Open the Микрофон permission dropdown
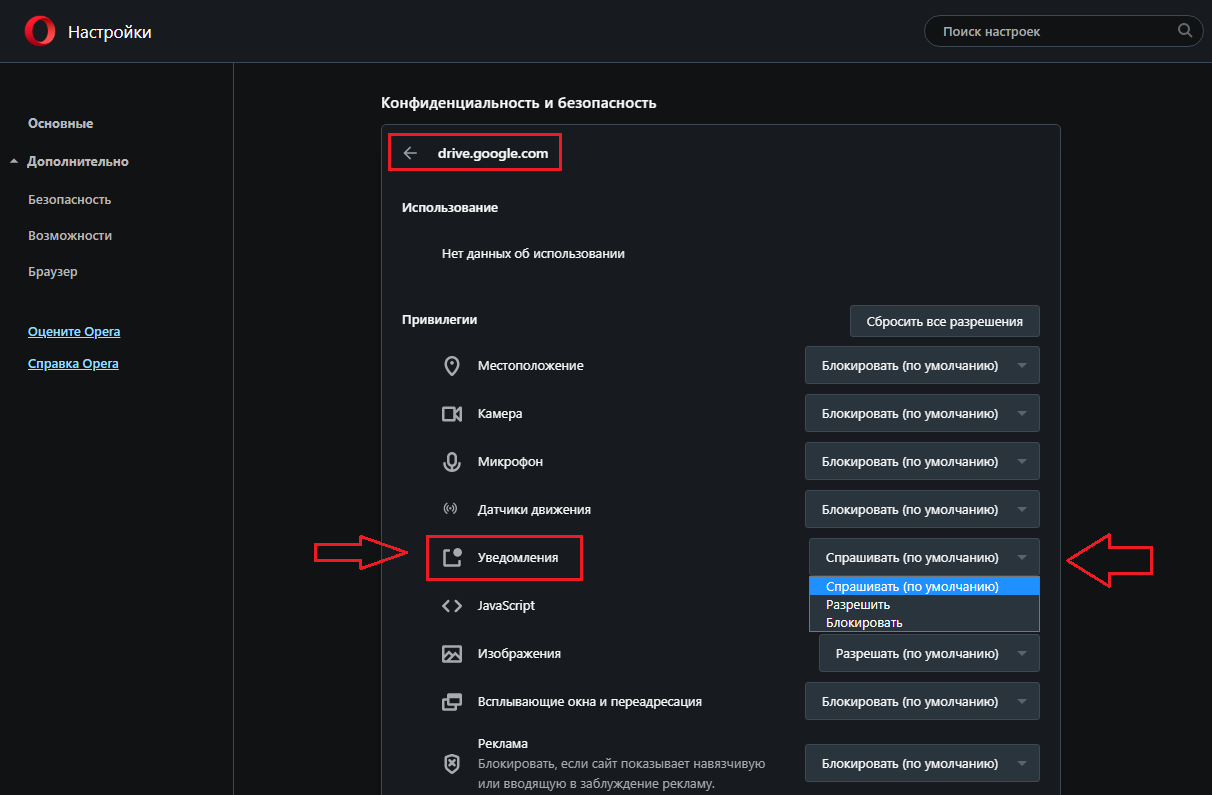Screen dimensions: 1212x795 (922, 461)
